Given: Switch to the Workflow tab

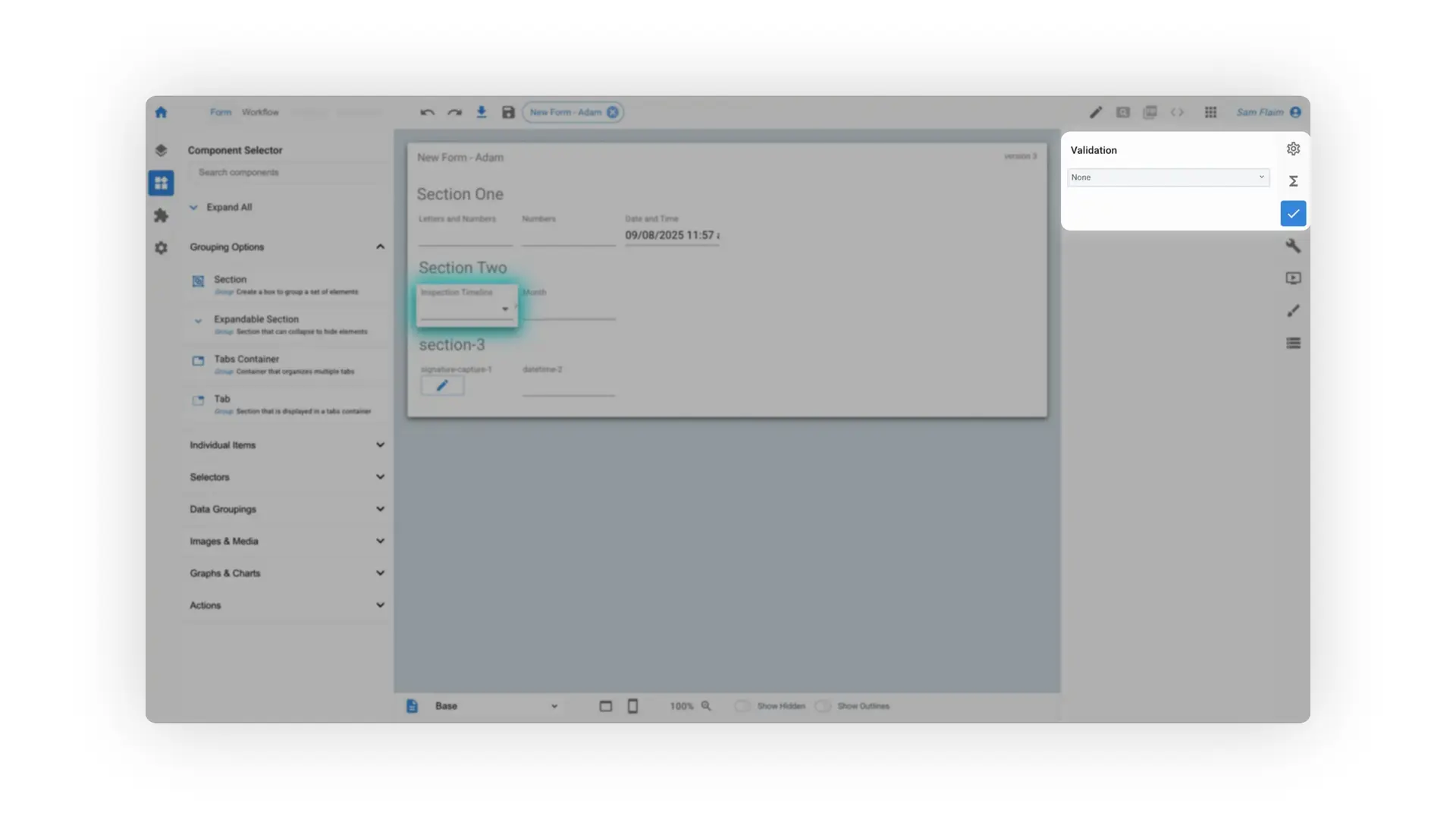Looking at the screenshot, I should point(260,111).
